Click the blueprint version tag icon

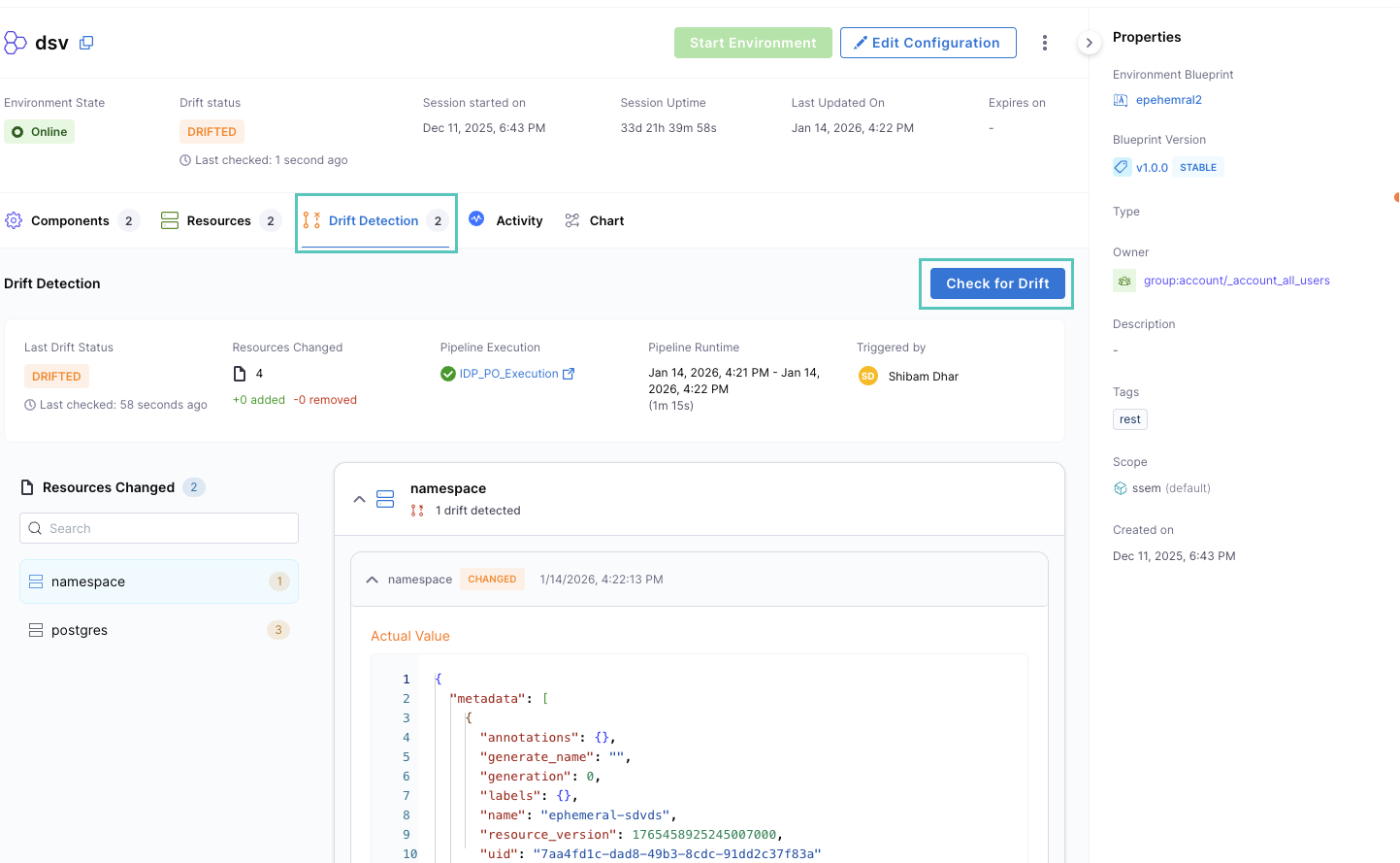(1122, 167)
